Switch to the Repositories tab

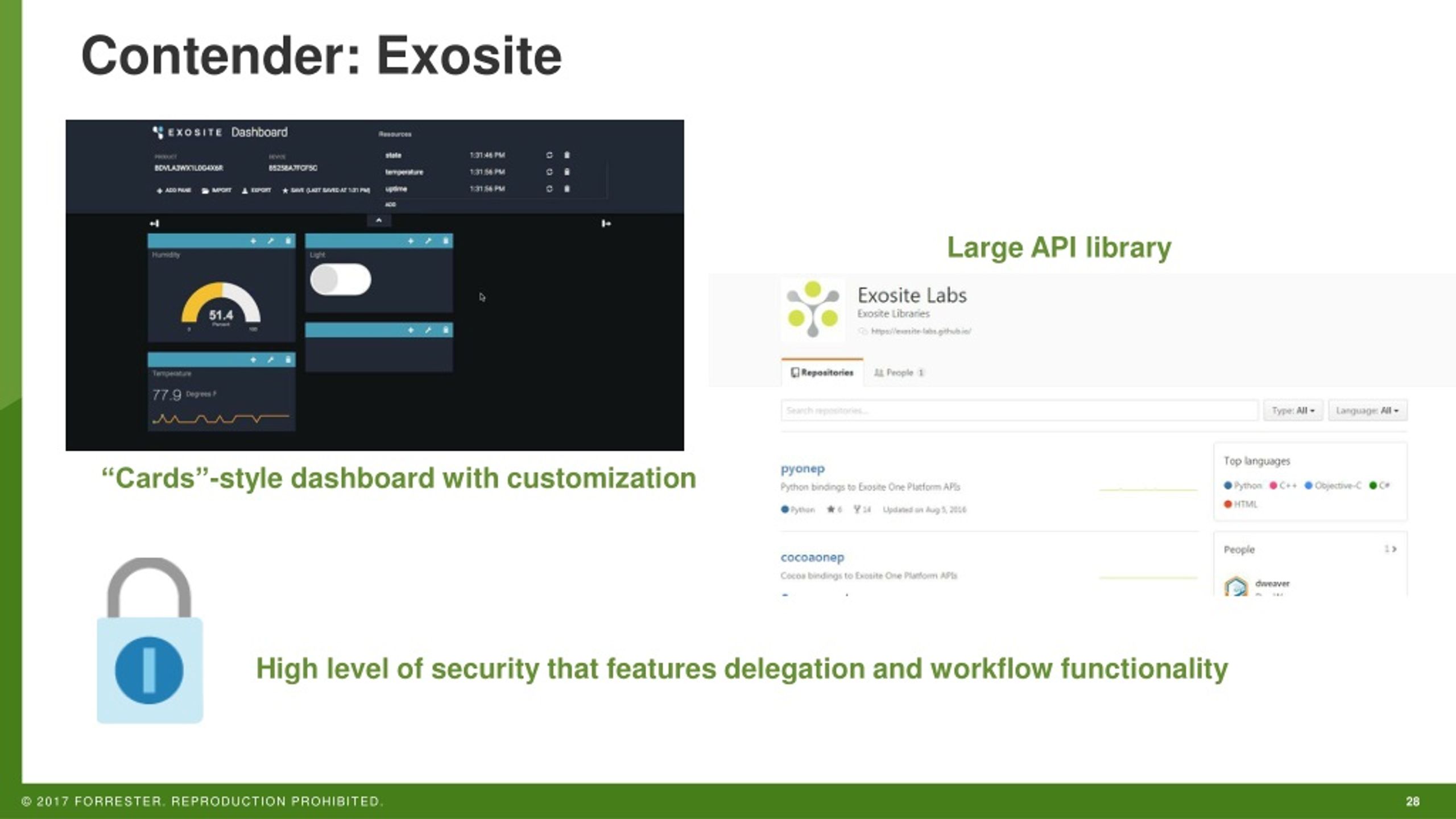(822, 373)
